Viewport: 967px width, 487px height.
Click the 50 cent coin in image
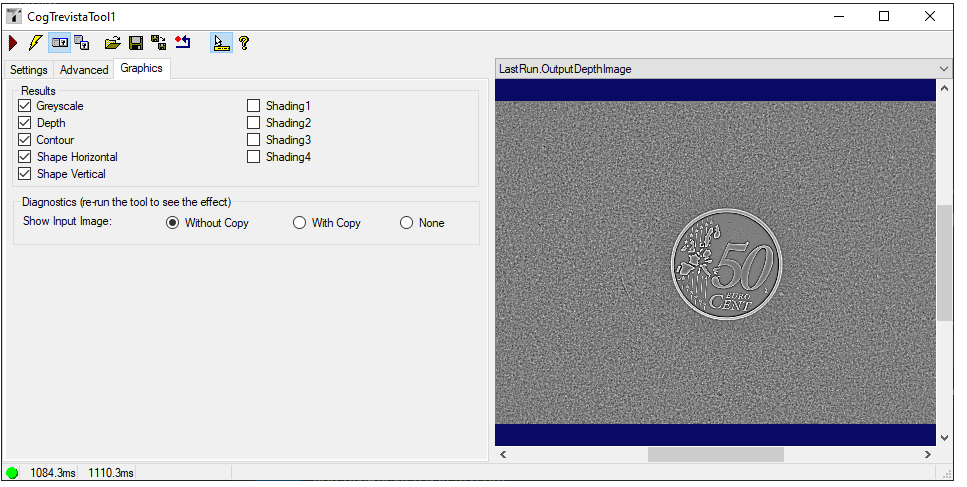click(726, 264)
